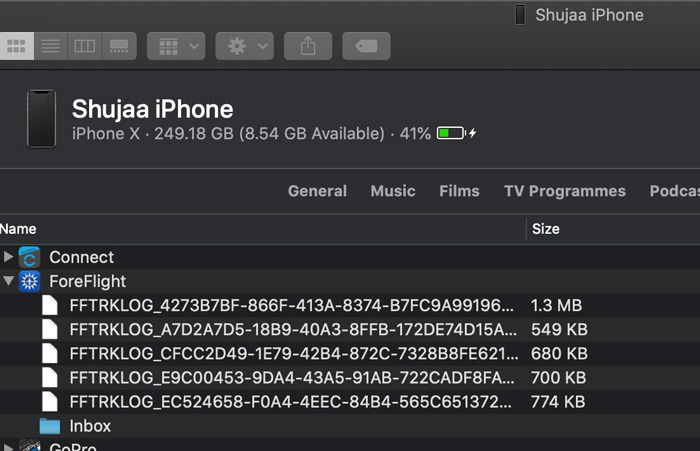
Task: Select the ForeFlight app icon
Action: click(x=30, y=281)
